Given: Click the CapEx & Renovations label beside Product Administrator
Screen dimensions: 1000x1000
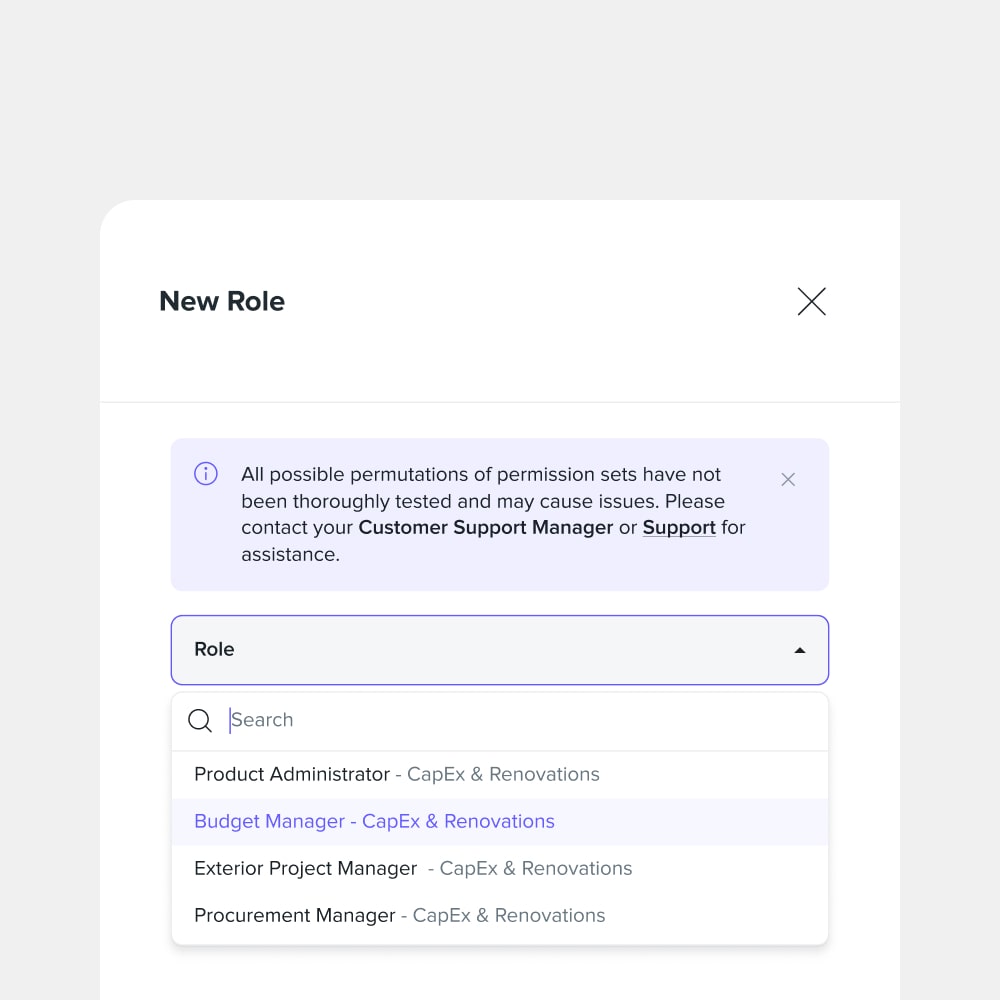Looking at the screenshot, I should [503, 774].
